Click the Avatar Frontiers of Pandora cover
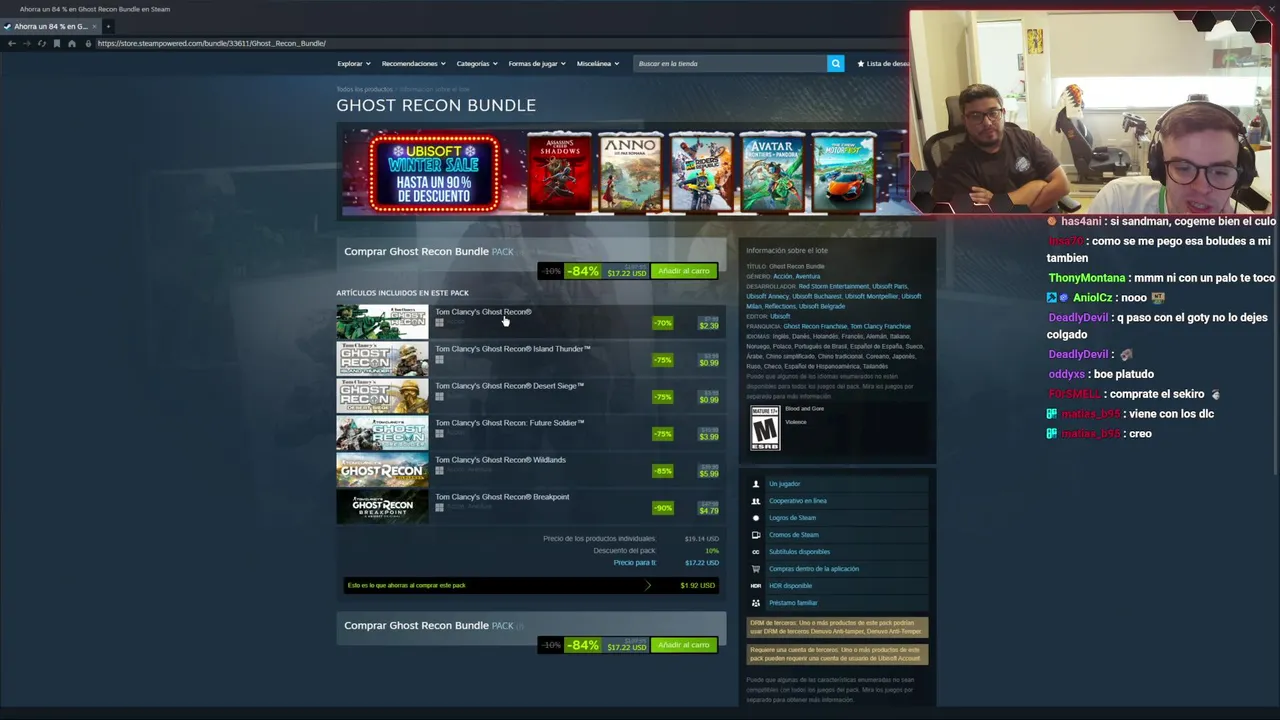1280x720 pixels. [772, 172]
